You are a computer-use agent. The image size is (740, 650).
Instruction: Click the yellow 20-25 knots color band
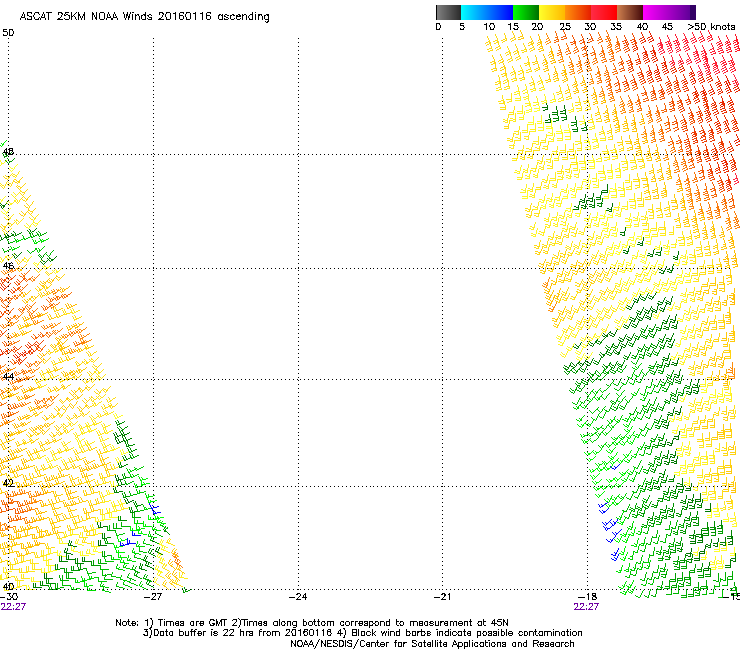click(552, 12)
